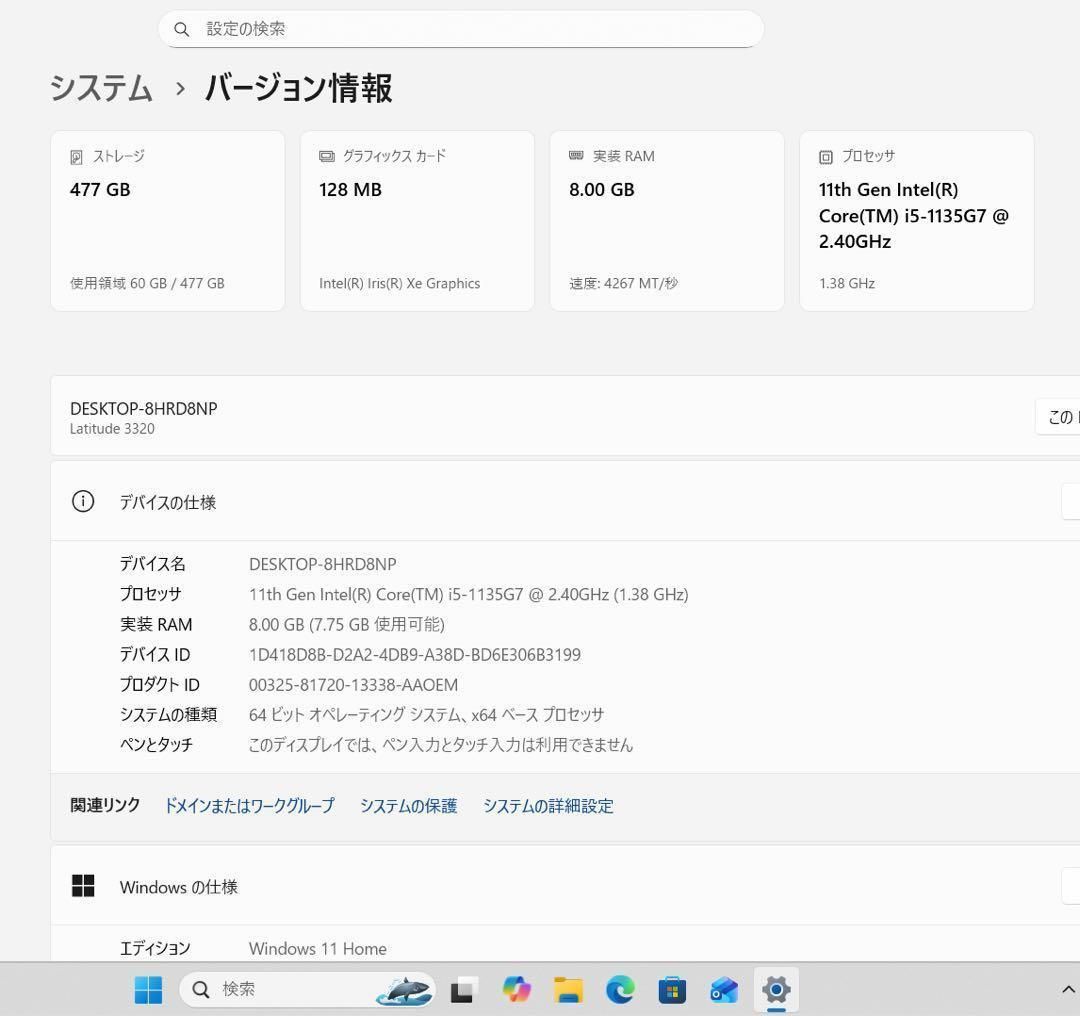
Task: Expand the ストレージ card details
Action: 167,219
